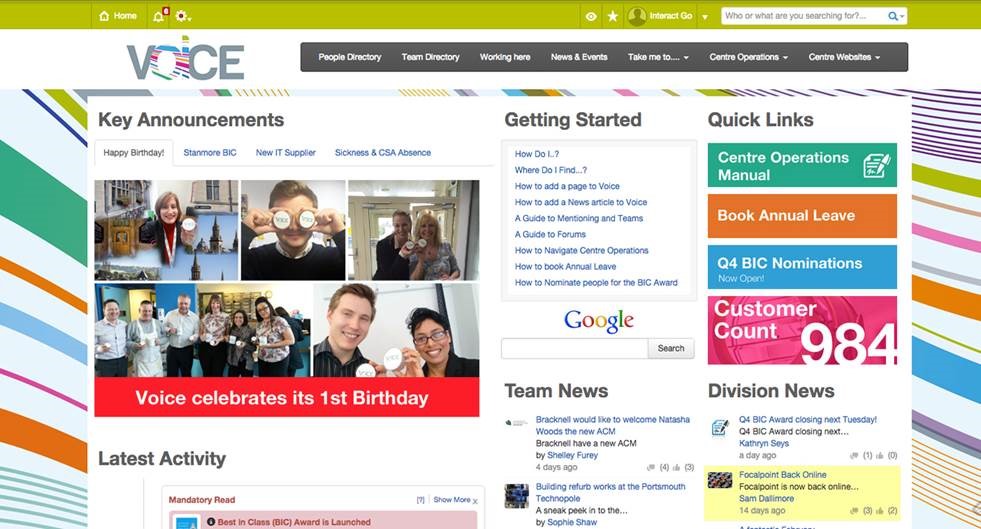The width and height of the screenshot is (981, 529).
Task: Switch to the Sickness & CSA Absence tab
Action: pos(383,153)
